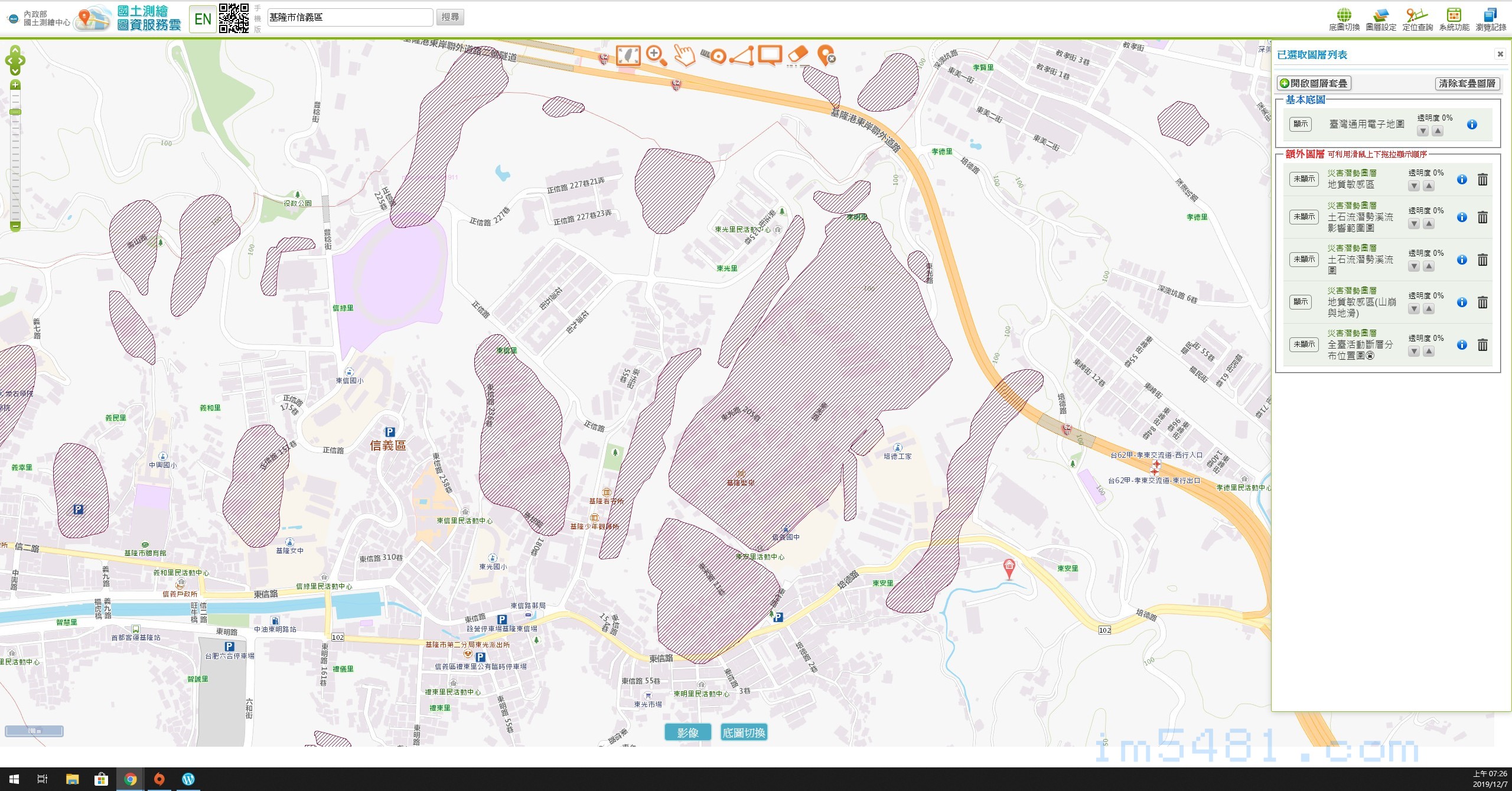Decrease transparency arrow for 臺灣通用電子地圖
This screenshot has height=791, width=1512.
[1423, 131]
